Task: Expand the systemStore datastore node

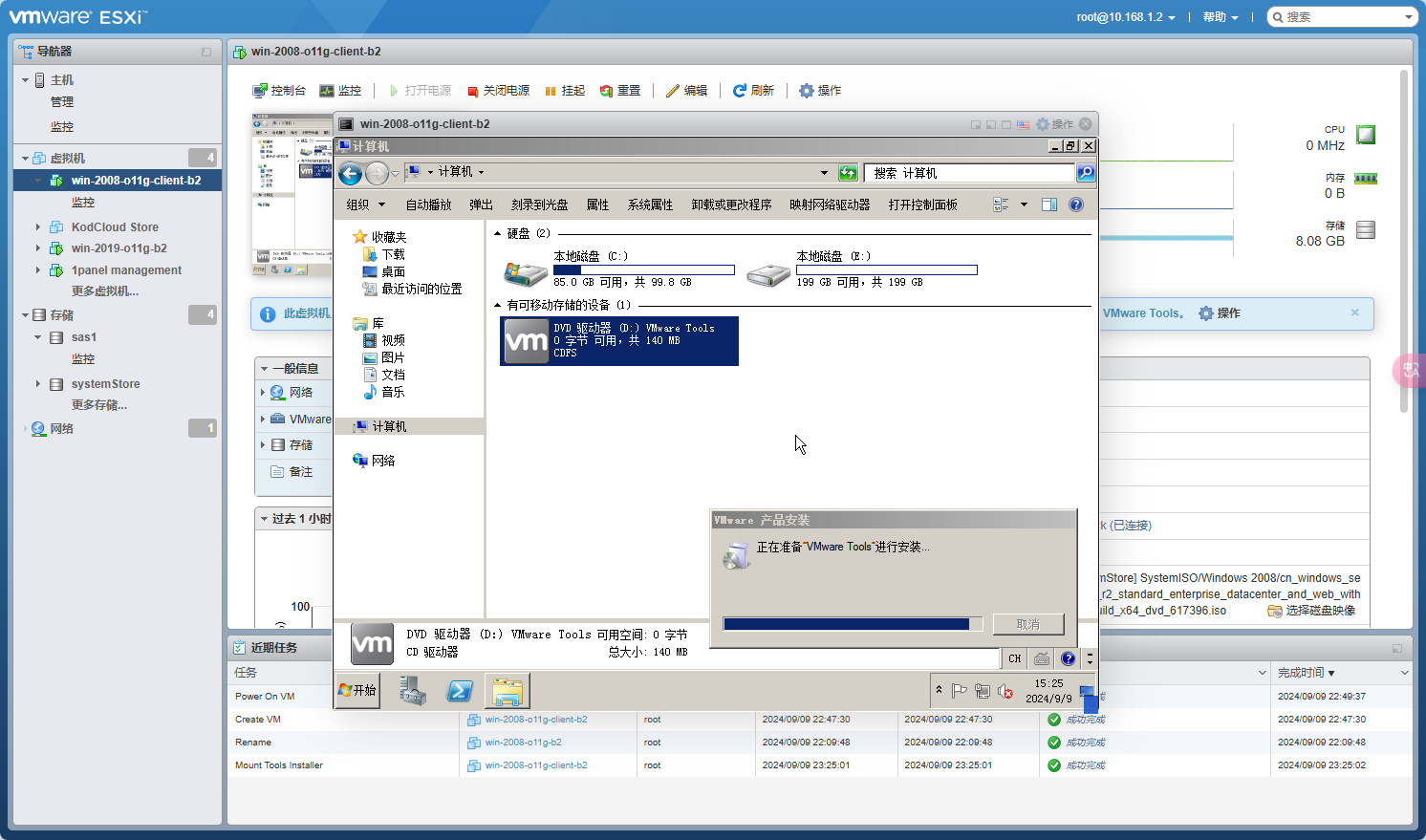Action: point(38,384)
